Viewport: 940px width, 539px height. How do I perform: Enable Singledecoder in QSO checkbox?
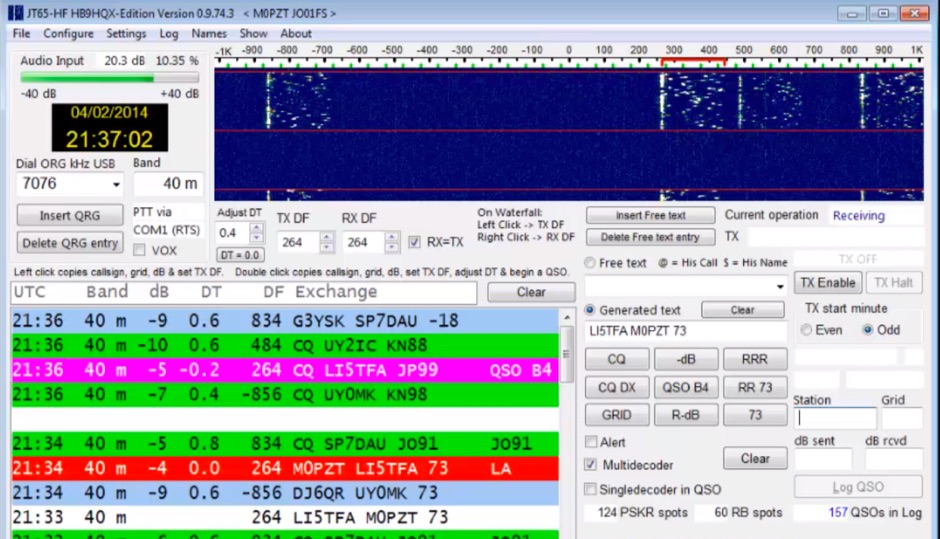[x=591, y=489]
